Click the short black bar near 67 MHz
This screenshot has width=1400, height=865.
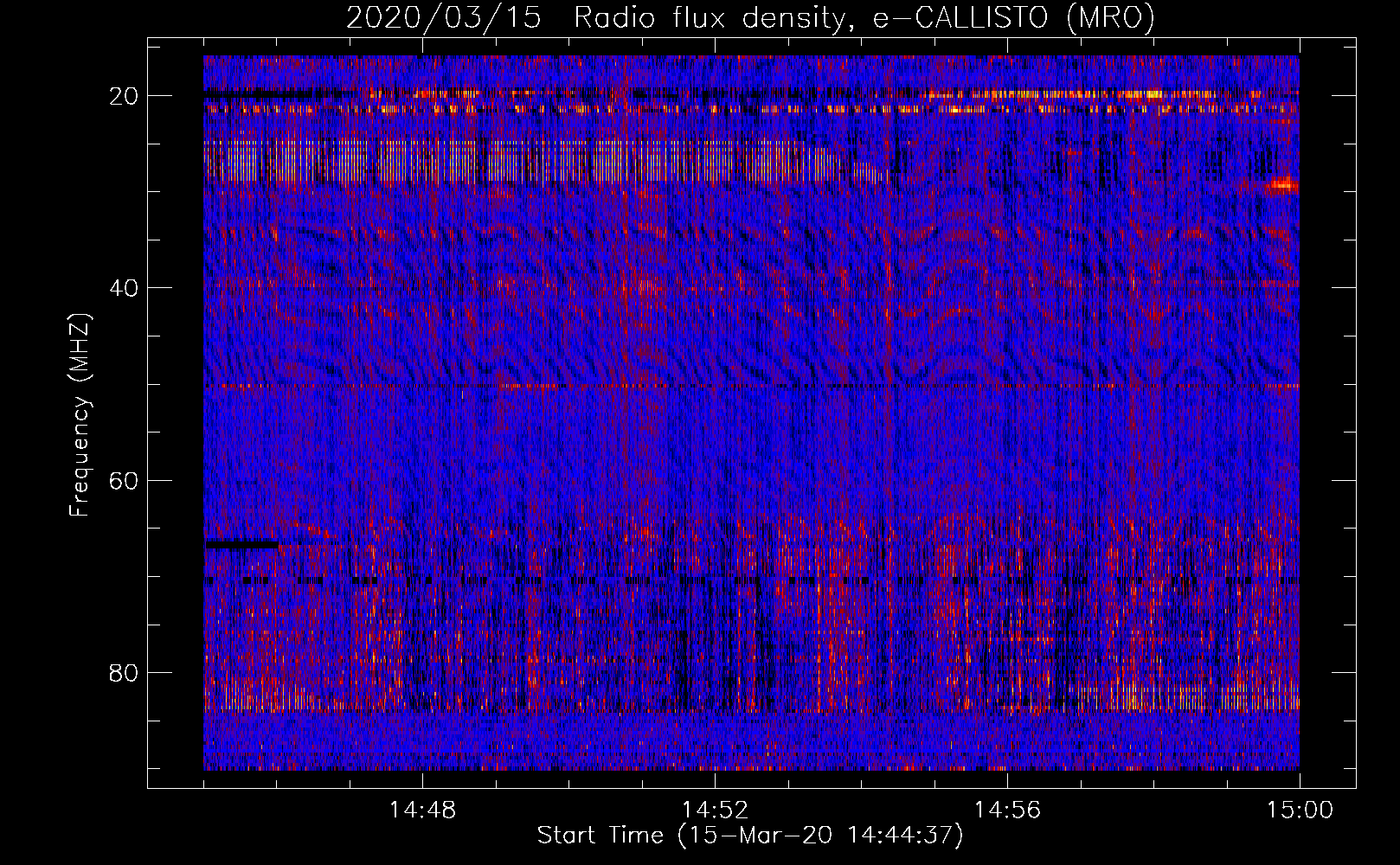pos(241,544)
